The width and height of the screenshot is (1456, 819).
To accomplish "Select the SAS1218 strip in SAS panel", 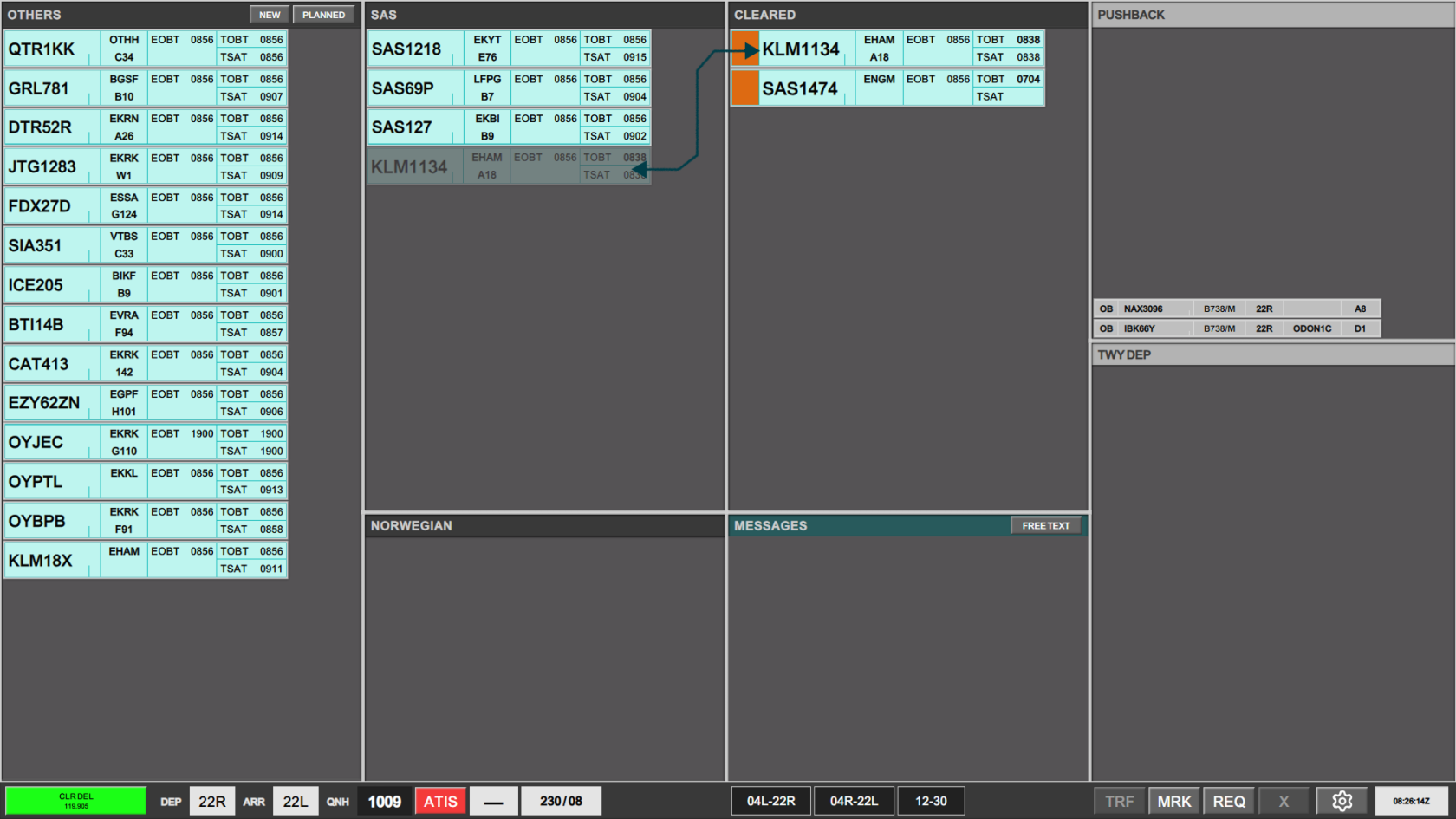I will click(509, 49).
